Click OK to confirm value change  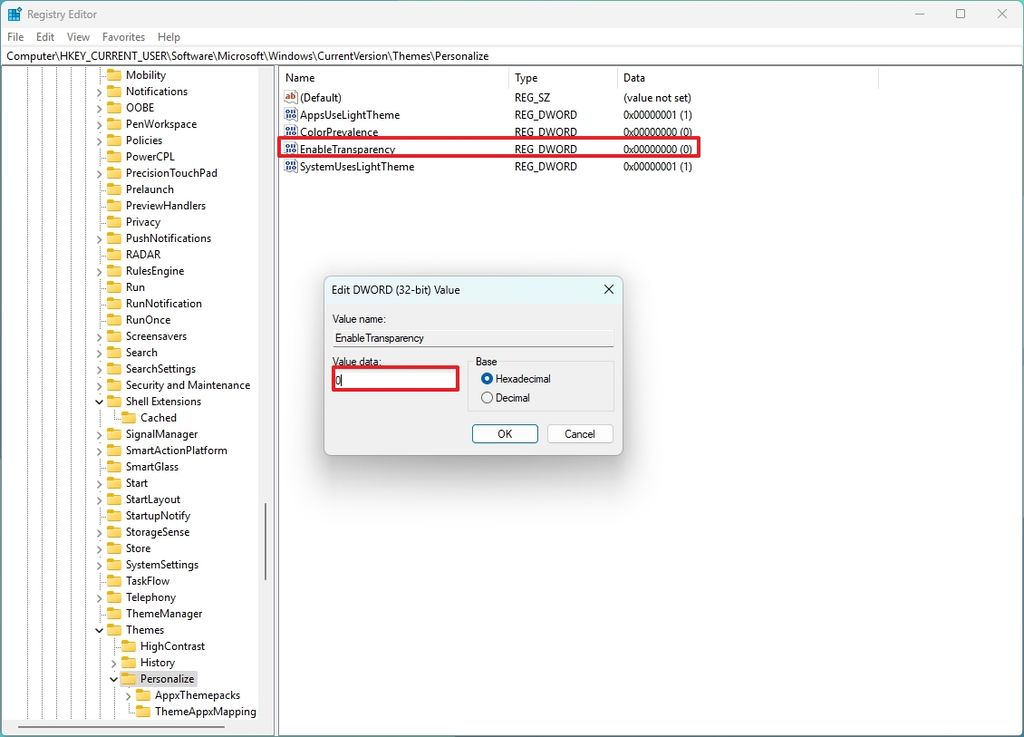tap(505, 433)
